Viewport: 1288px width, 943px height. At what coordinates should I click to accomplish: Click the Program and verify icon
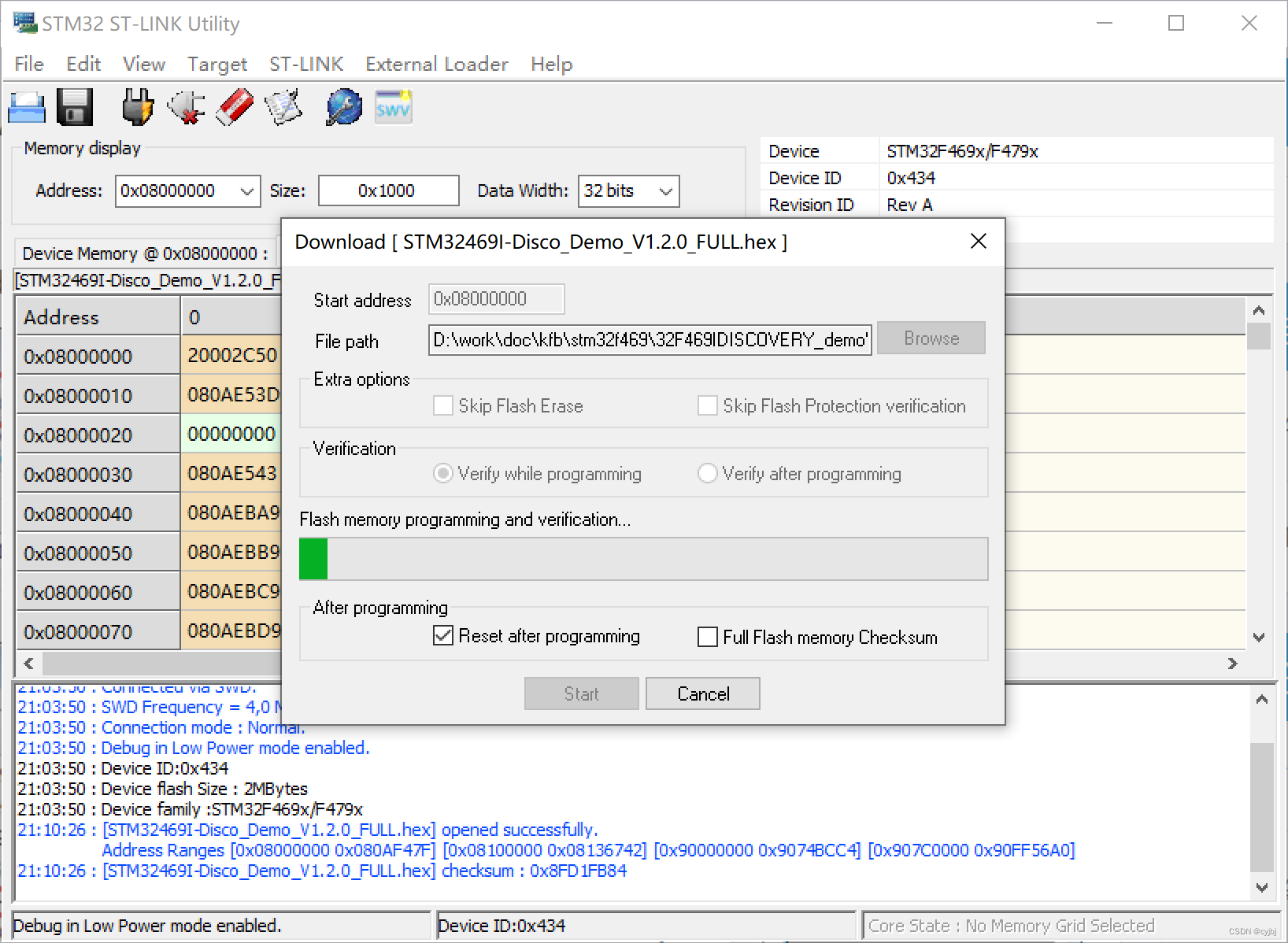(283, 107)
